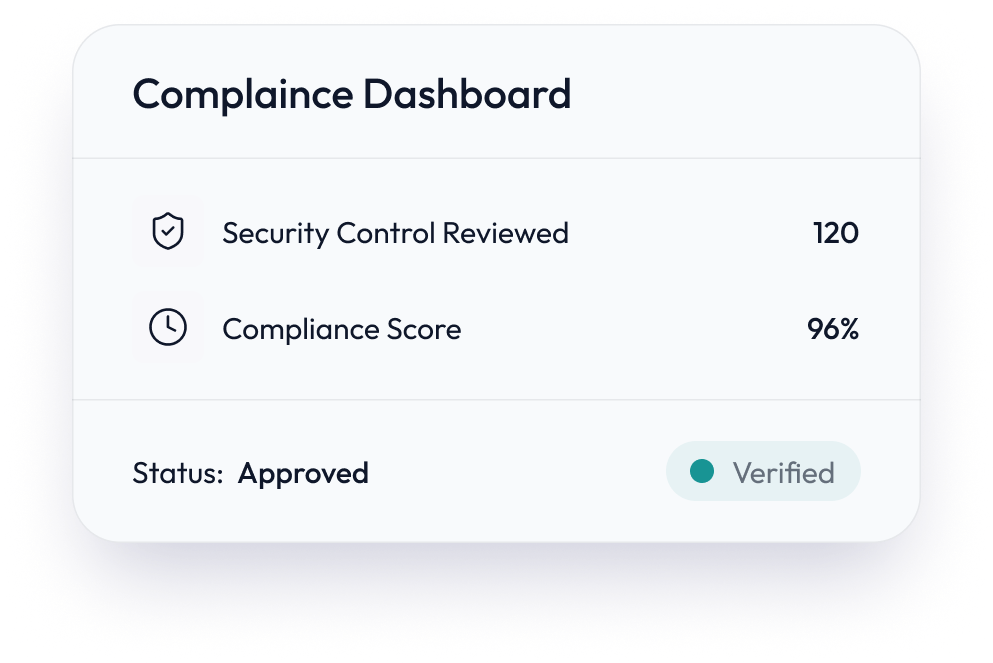Click the divider line above Status row
Screen dimensions: 993x663
tap(496, 400)
